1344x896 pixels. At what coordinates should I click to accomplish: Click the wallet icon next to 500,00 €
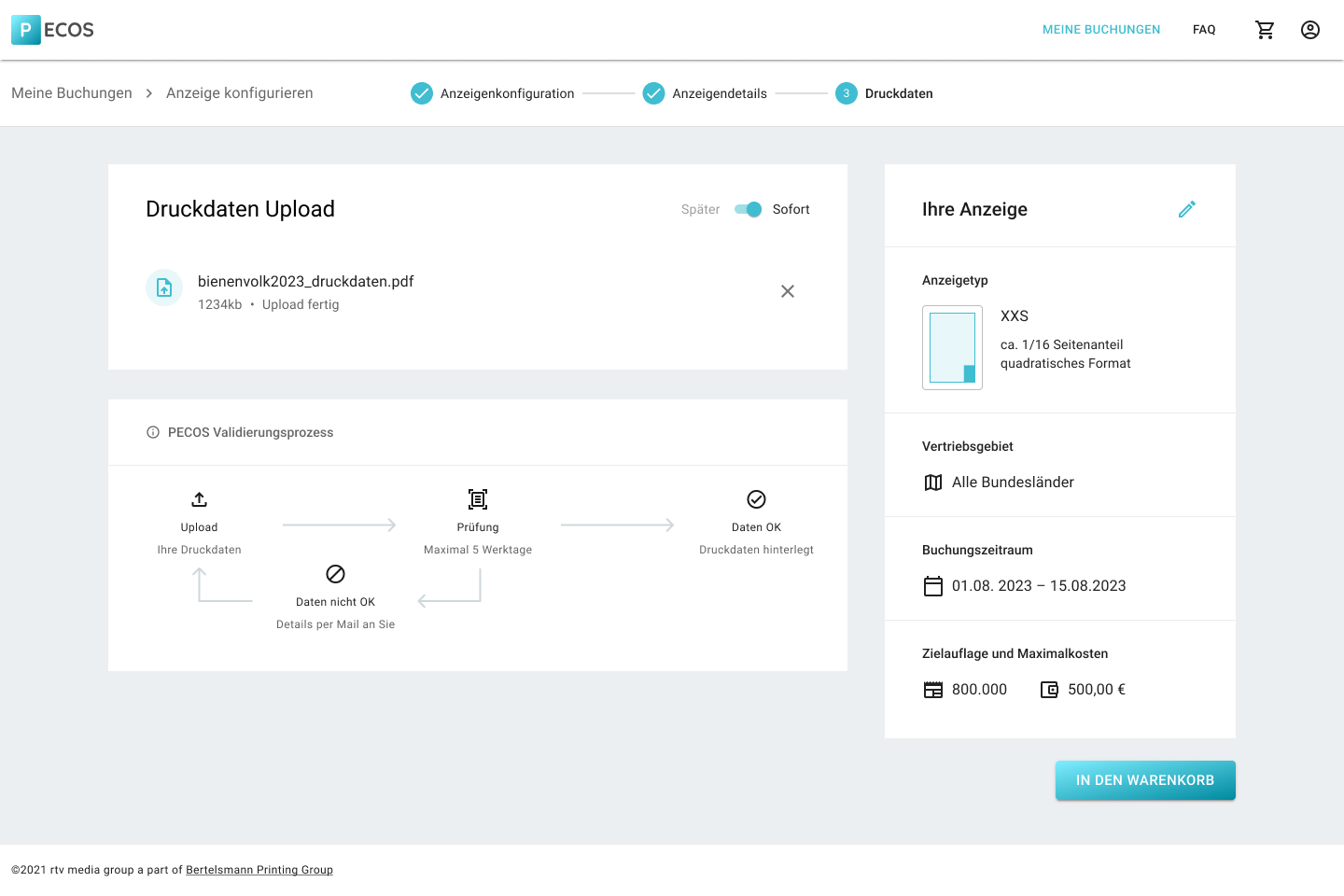[x=1049, y=690]
